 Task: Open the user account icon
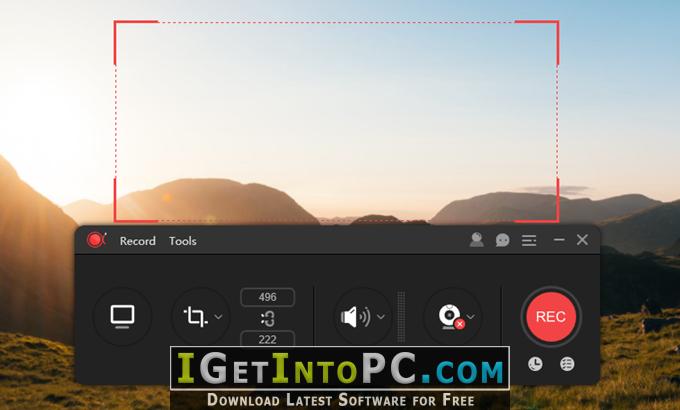click(477, 240)
